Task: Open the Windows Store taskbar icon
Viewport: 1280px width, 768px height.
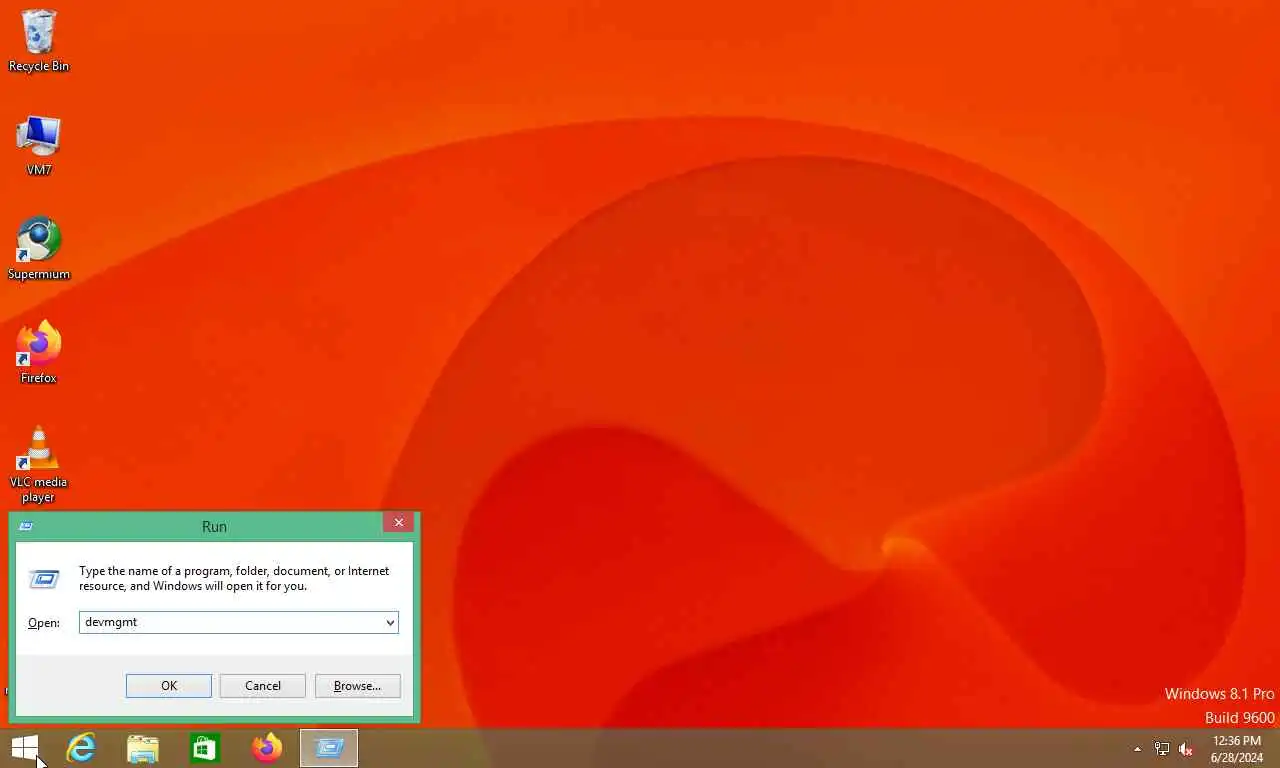Action: click(205, 747)
